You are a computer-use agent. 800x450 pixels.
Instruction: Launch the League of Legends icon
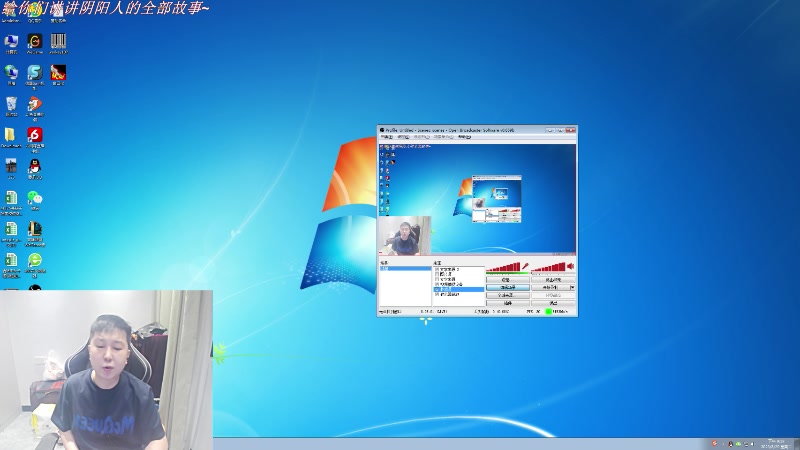point(35,229)
